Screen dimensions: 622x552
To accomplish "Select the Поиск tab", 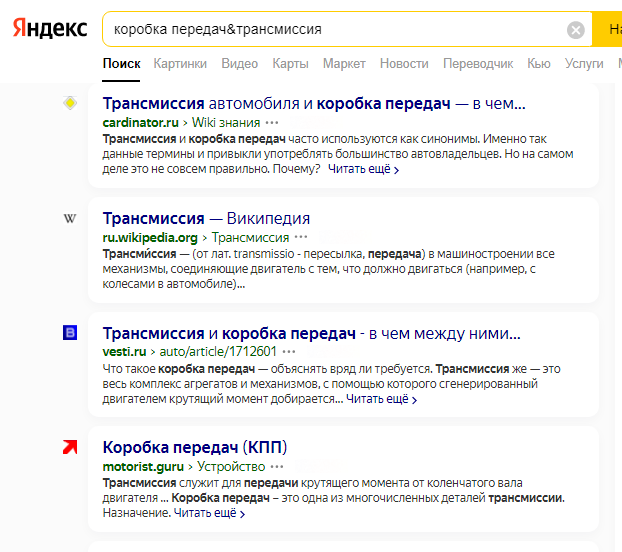I will pyautogui.click(x=121, y=63).
